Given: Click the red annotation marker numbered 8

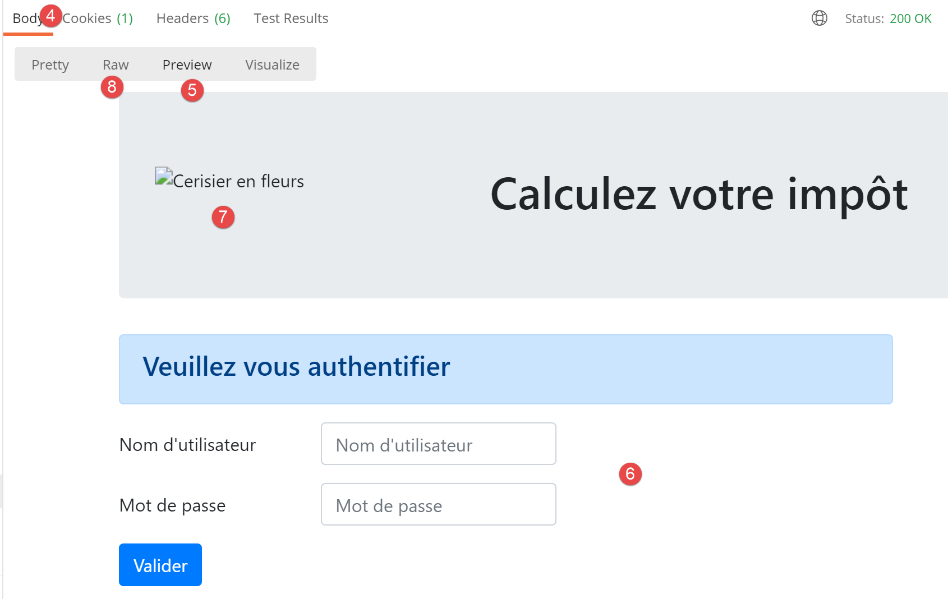Looking at the screenshot, I should point(112,87).
